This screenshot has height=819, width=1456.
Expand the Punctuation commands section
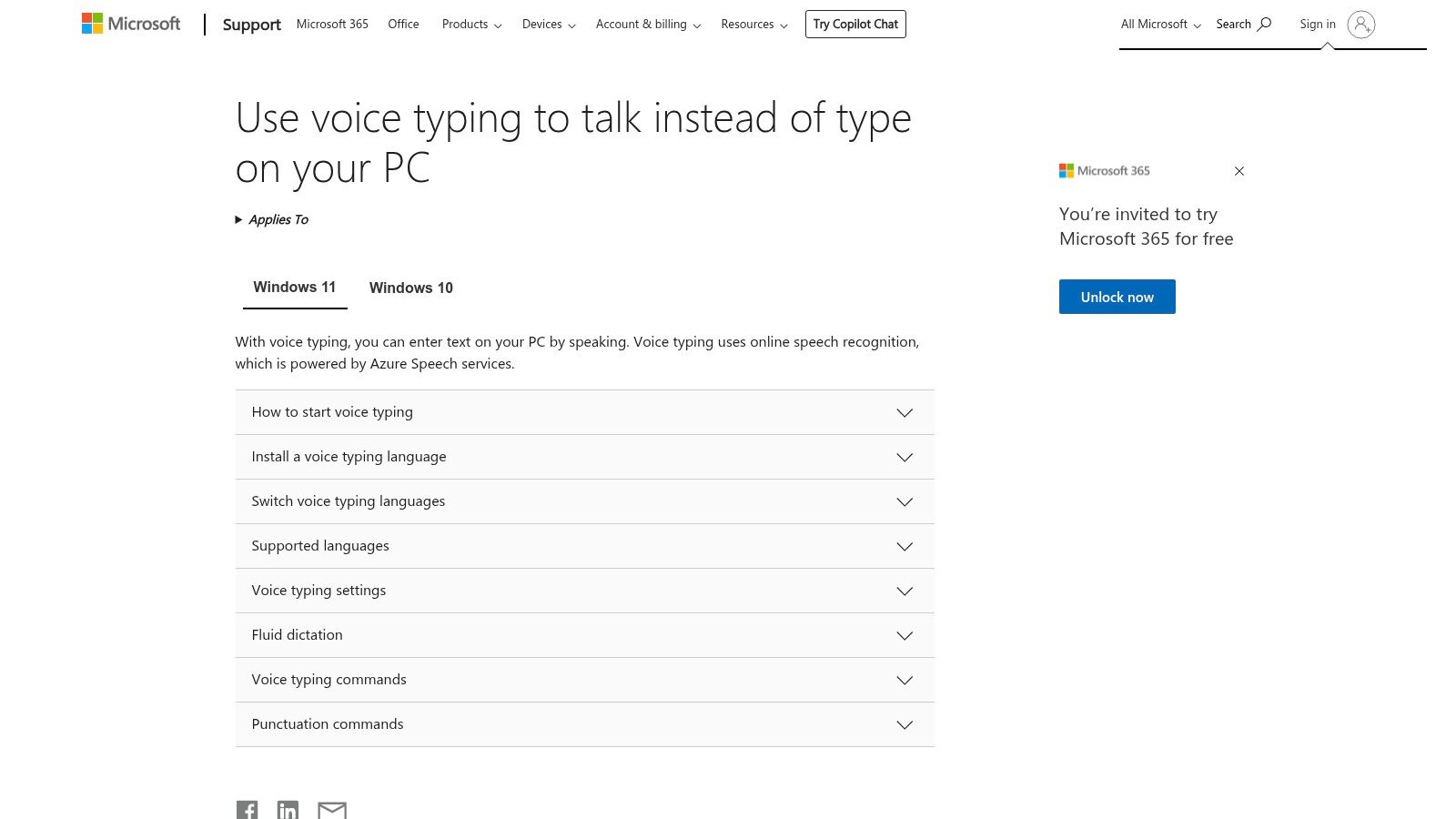point(584,723)
